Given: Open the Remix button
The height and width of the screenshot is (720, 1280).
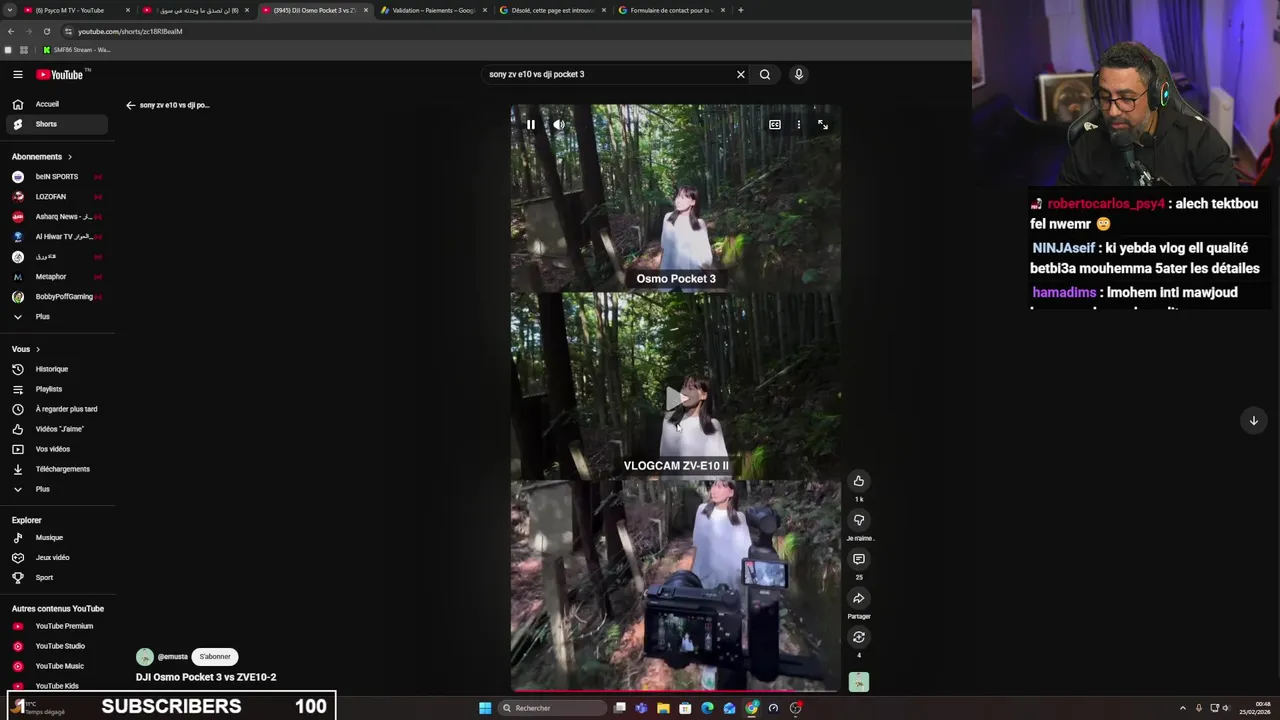Looking at the screenshot, I should click(x=859, y=637).
